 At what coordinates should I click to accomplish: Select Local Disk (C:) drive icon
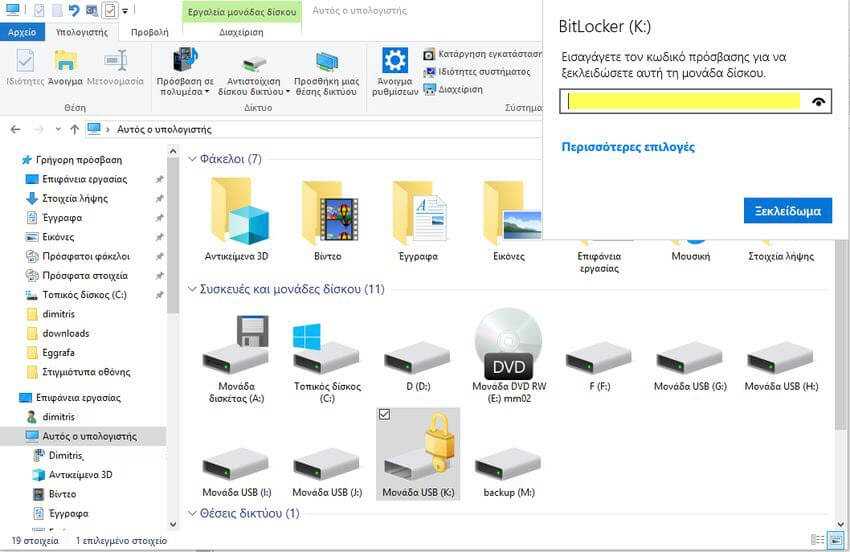[x=326, y=347]
